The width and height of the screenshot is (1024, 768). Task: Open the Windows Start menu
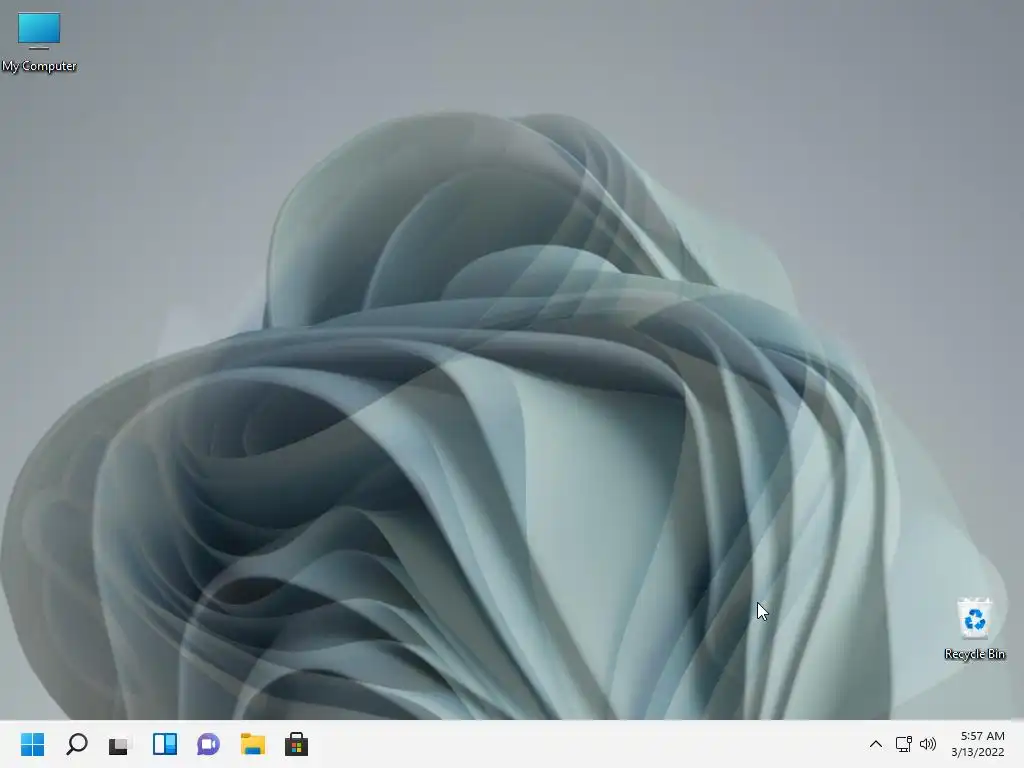33,744
